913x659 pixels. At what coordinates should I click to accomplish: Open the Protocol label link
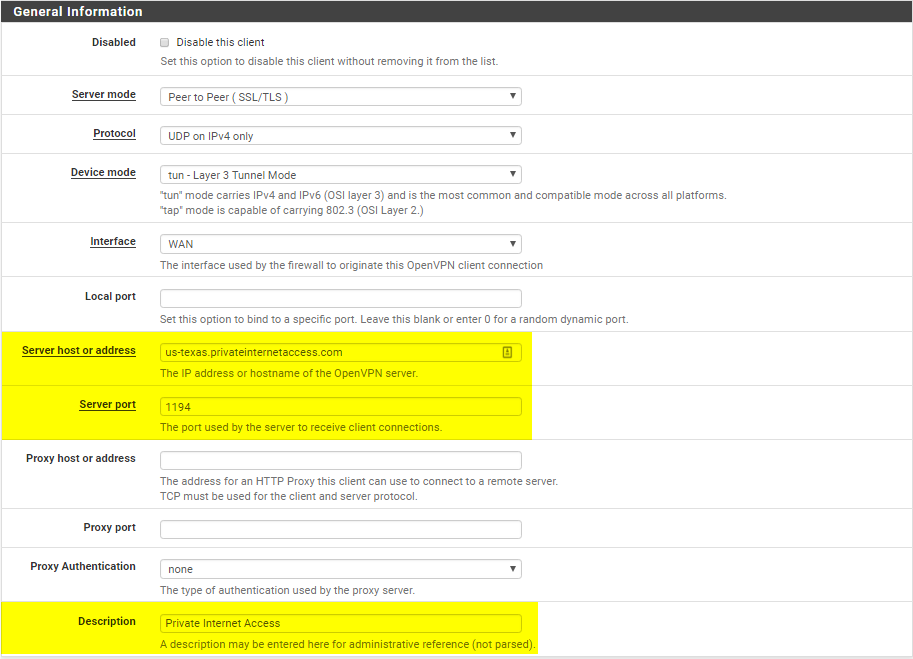(114, 133)
